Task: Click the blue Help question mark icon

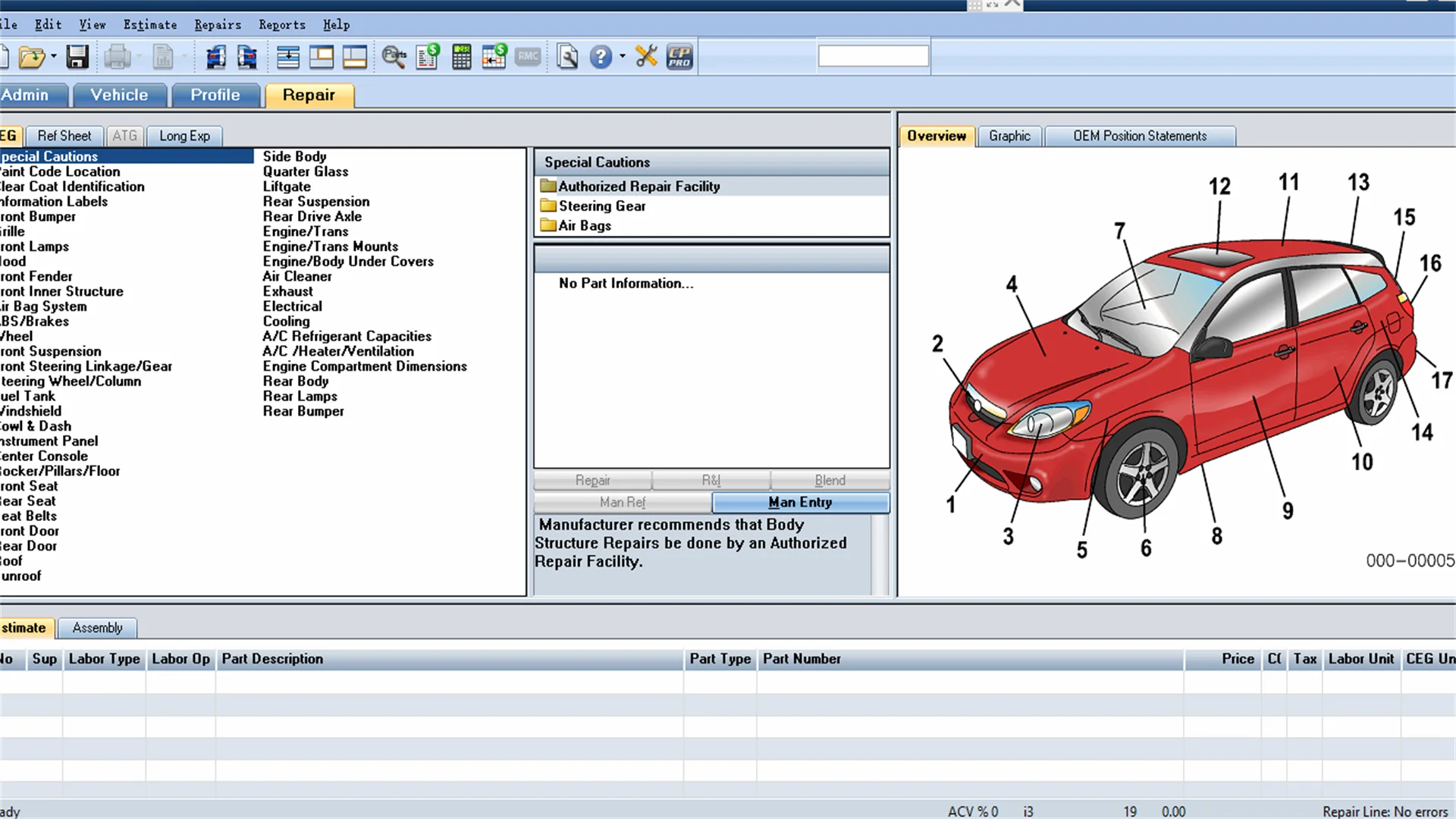Action: 601,57
